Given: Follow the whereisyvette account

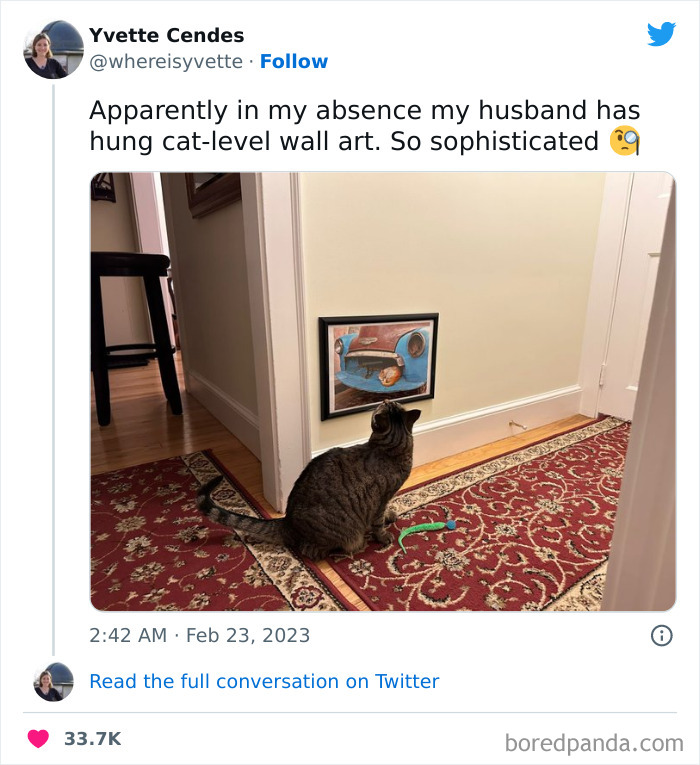Looking at the screenshot, I should coord(293,62).
